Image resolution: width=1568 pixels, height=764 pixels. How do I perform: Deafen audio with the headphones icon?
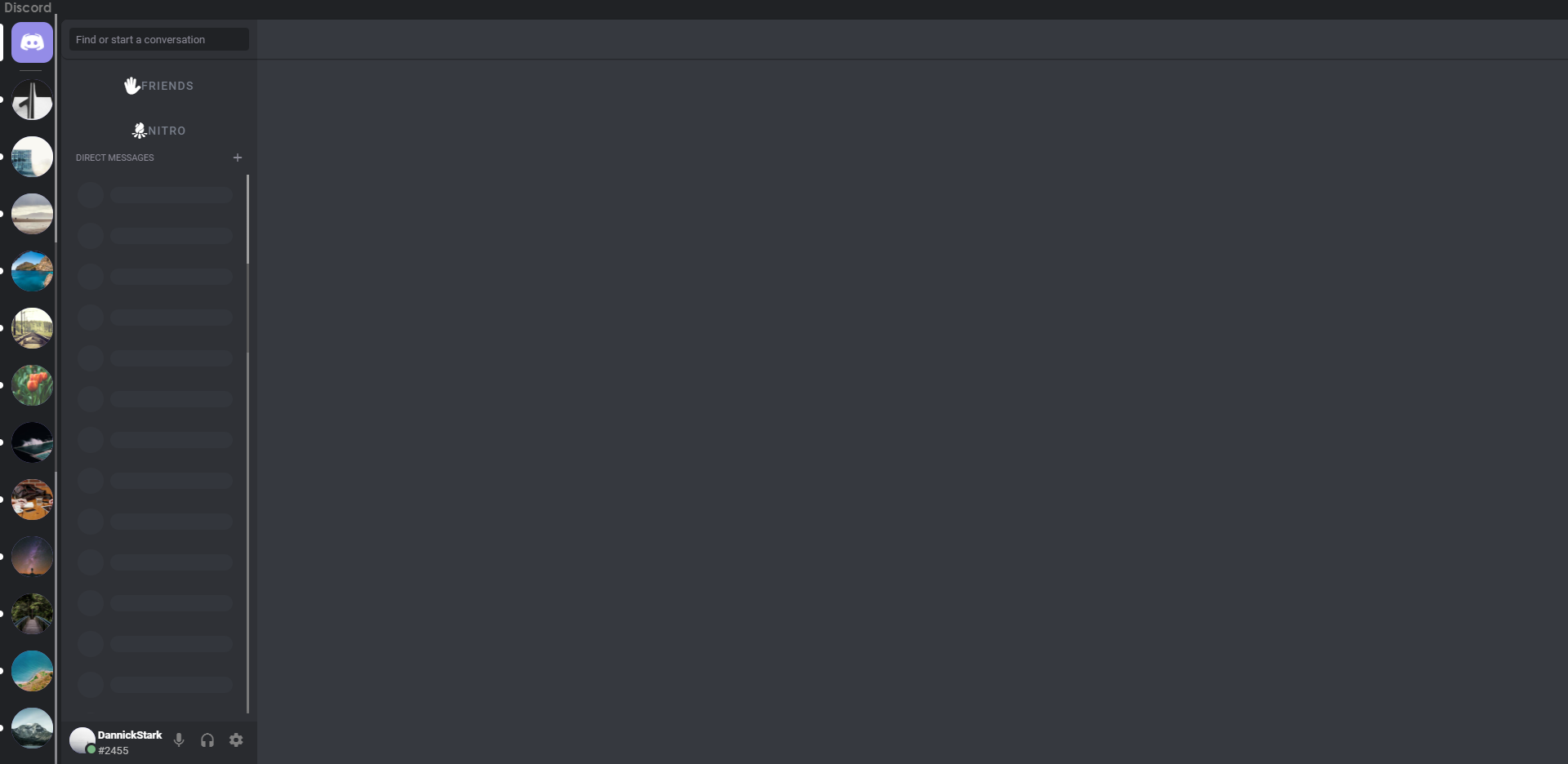coord(207,740)
